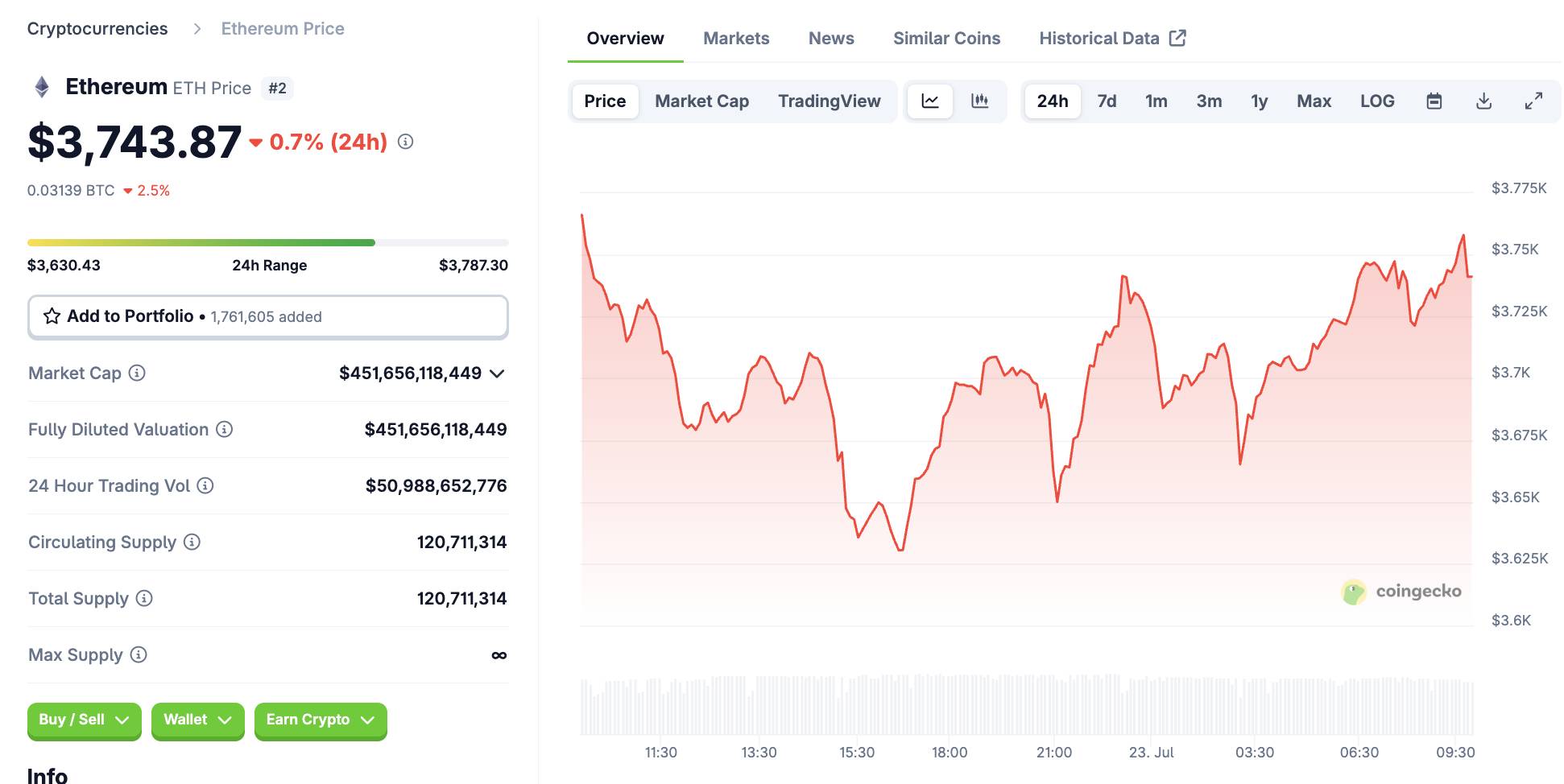The height and width of the screenshot is (784, 1564).
Task: Switch to the News tab
Action: tap(831, 39)
